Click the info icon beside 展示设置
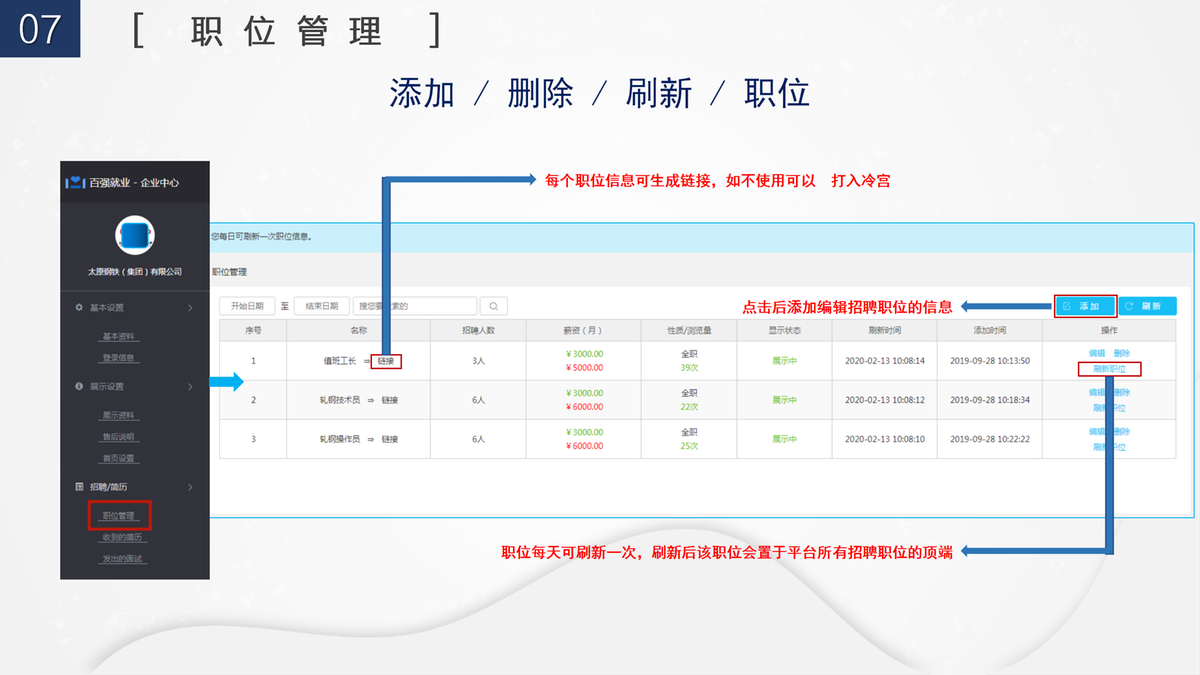 tap(79, 386)
